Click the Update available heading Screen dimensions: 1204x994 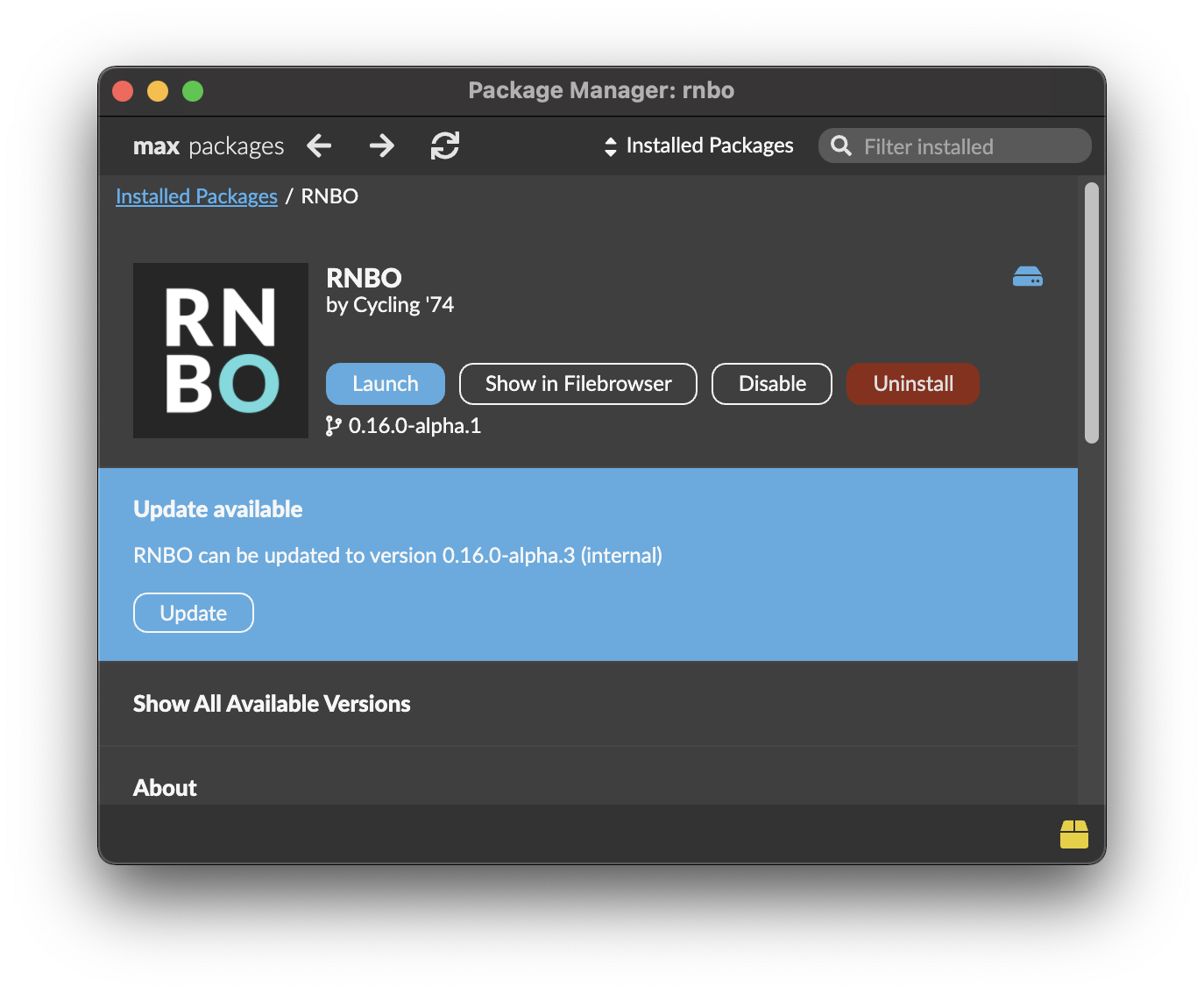[218, 509]
